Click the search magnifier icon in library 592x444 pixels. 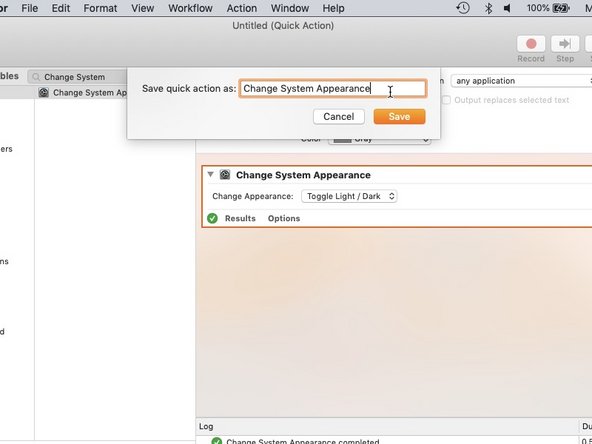point(36,77)
